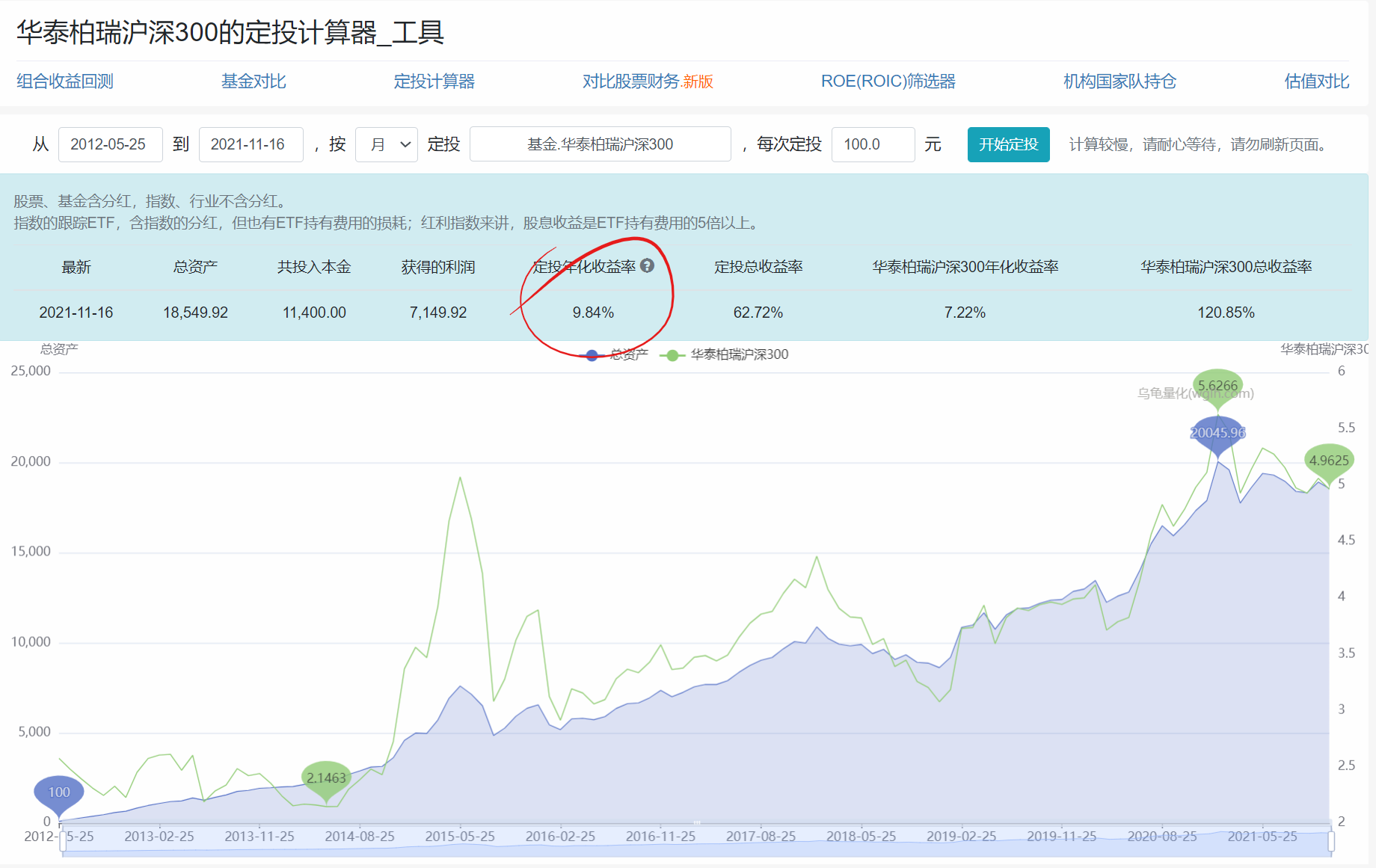Open the 估值对比 link
The width and height of the screenshot is (1376, 868).
[x=1316, y=81]
